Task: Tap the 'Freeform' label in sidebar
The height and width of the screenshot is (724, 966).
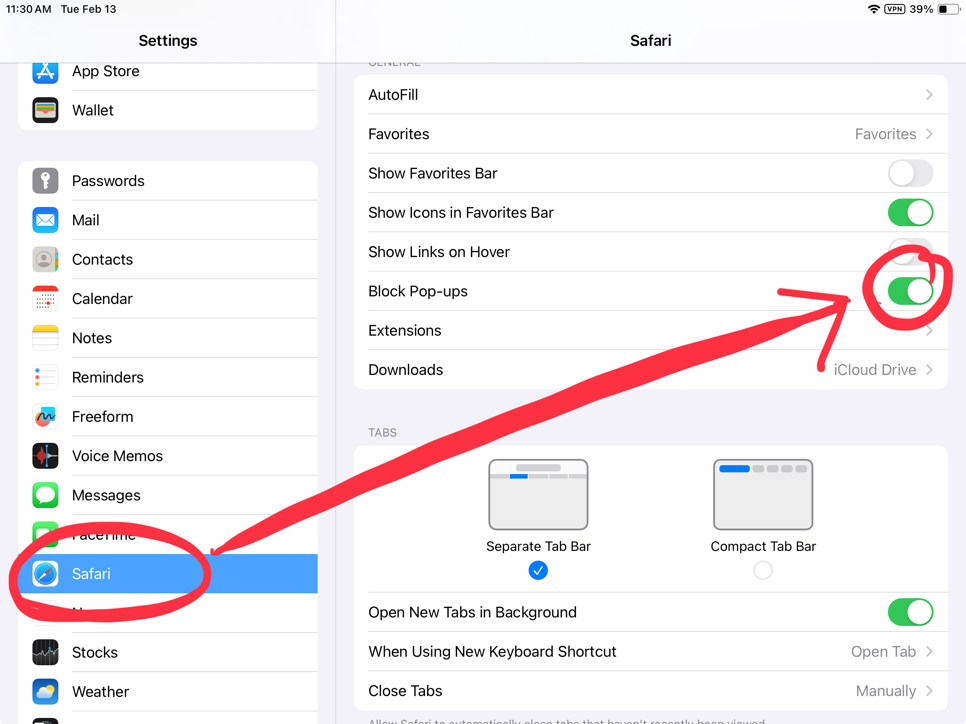Action: 102,417
